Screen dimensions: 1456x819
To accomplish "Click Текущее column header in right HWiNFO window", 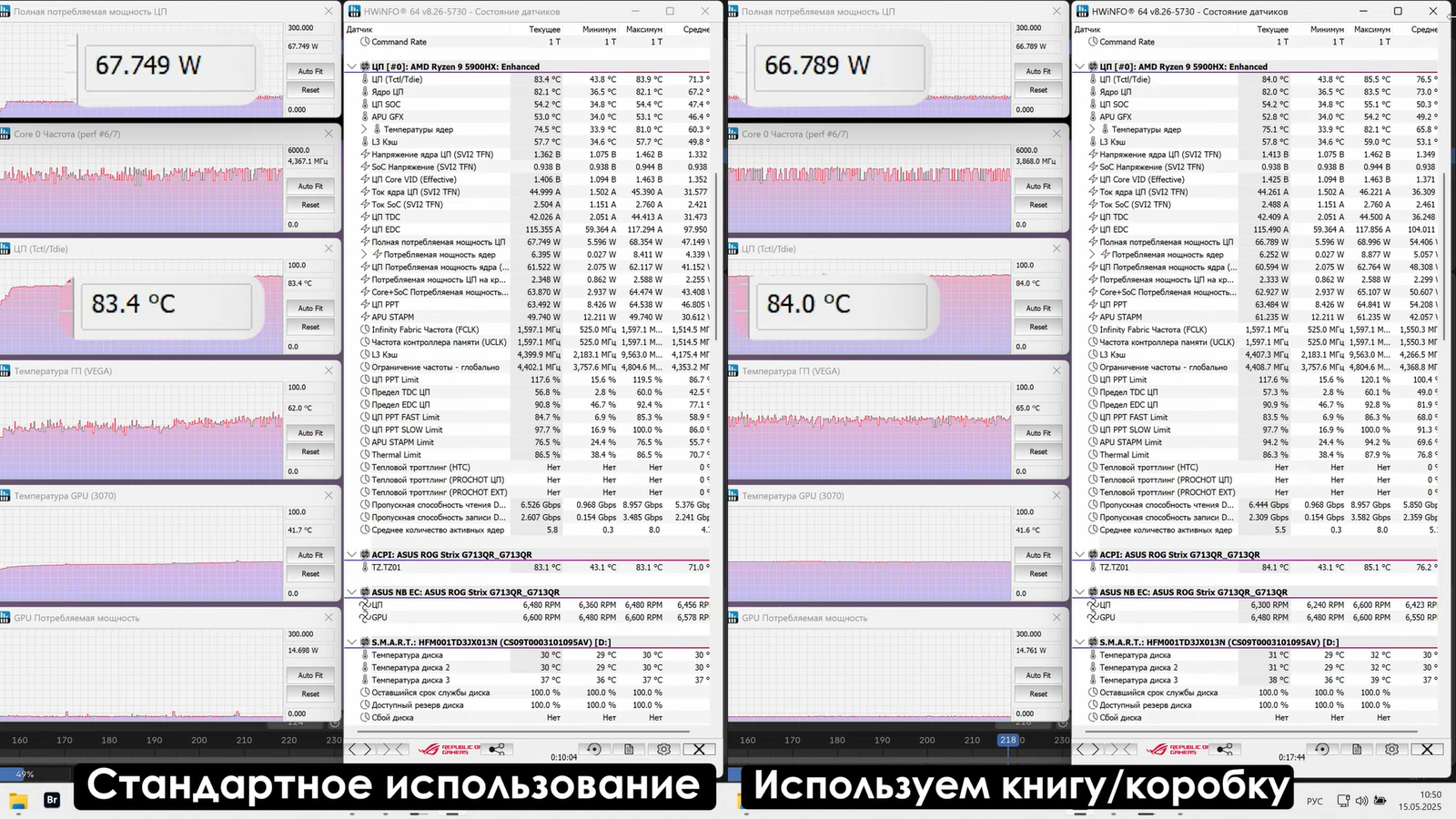I will [1272, 29].
